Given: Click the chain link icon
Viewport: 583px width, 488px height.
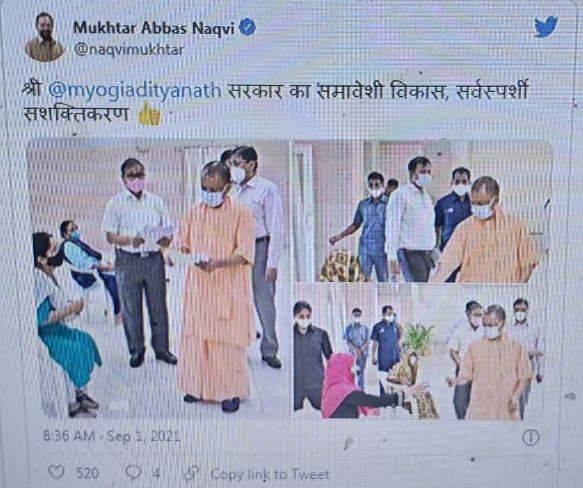Looking at the screenshot, I should click(x=192, y=473).
